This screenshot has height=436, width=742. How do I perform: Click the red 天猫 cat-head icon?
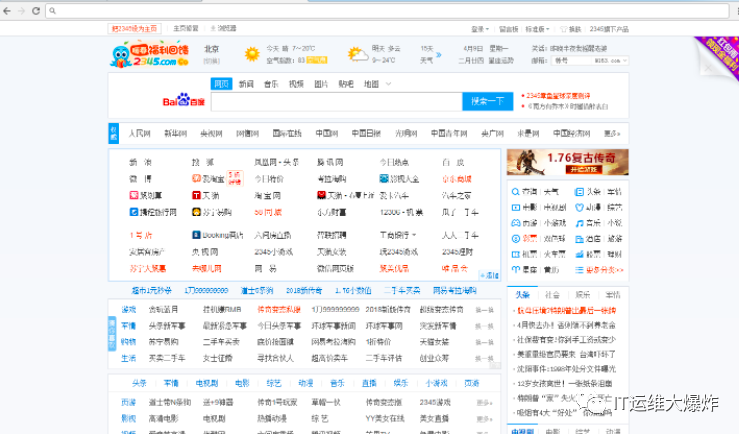click(321, 195)
